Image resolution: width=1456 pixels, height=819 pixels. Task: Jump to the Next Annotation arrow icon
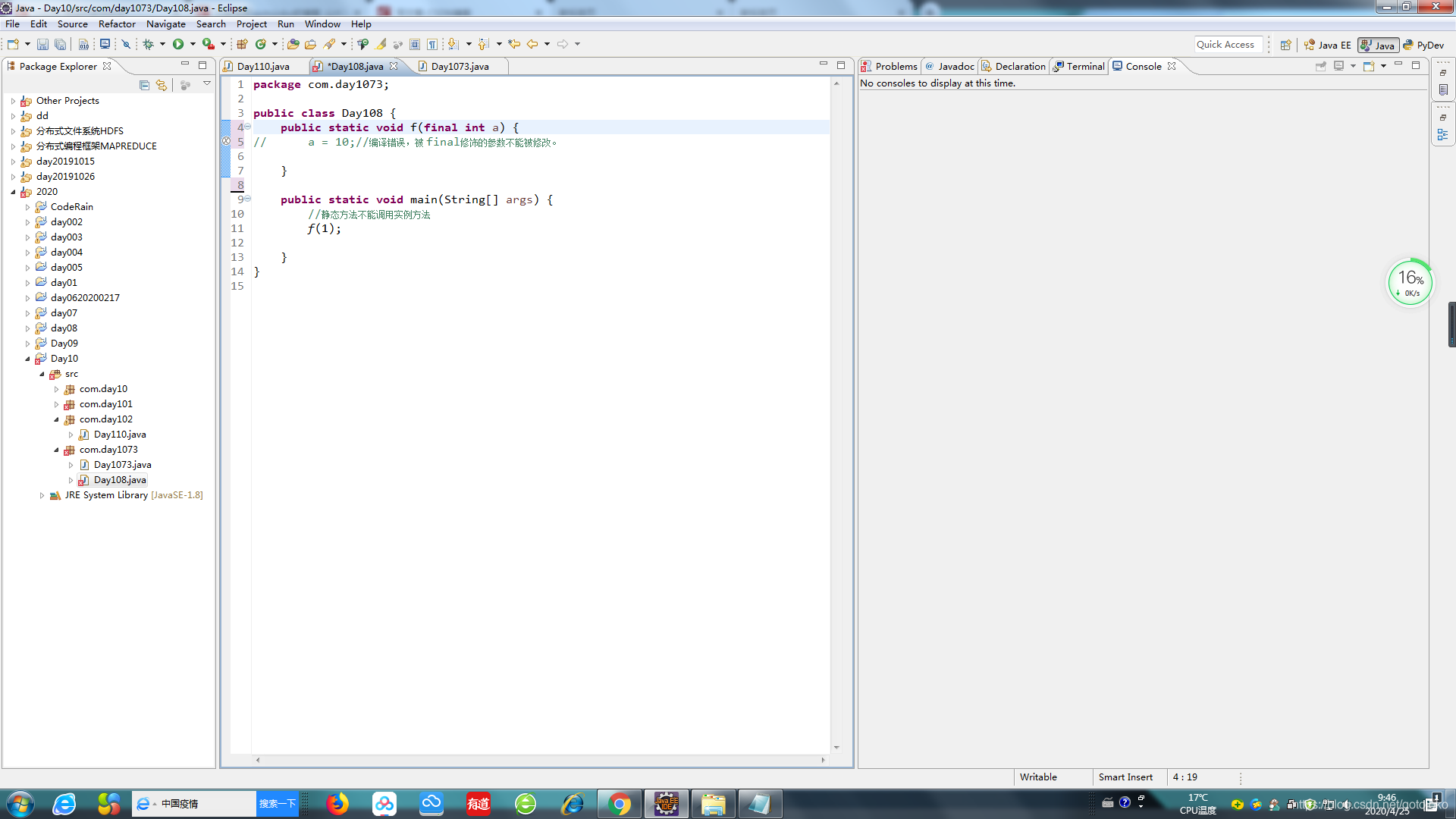[453, 44]
